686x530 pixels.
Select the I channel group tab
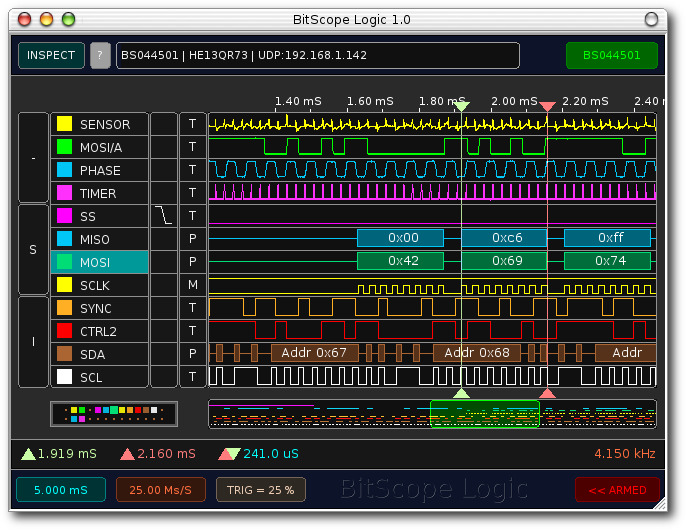coord(33,342)
